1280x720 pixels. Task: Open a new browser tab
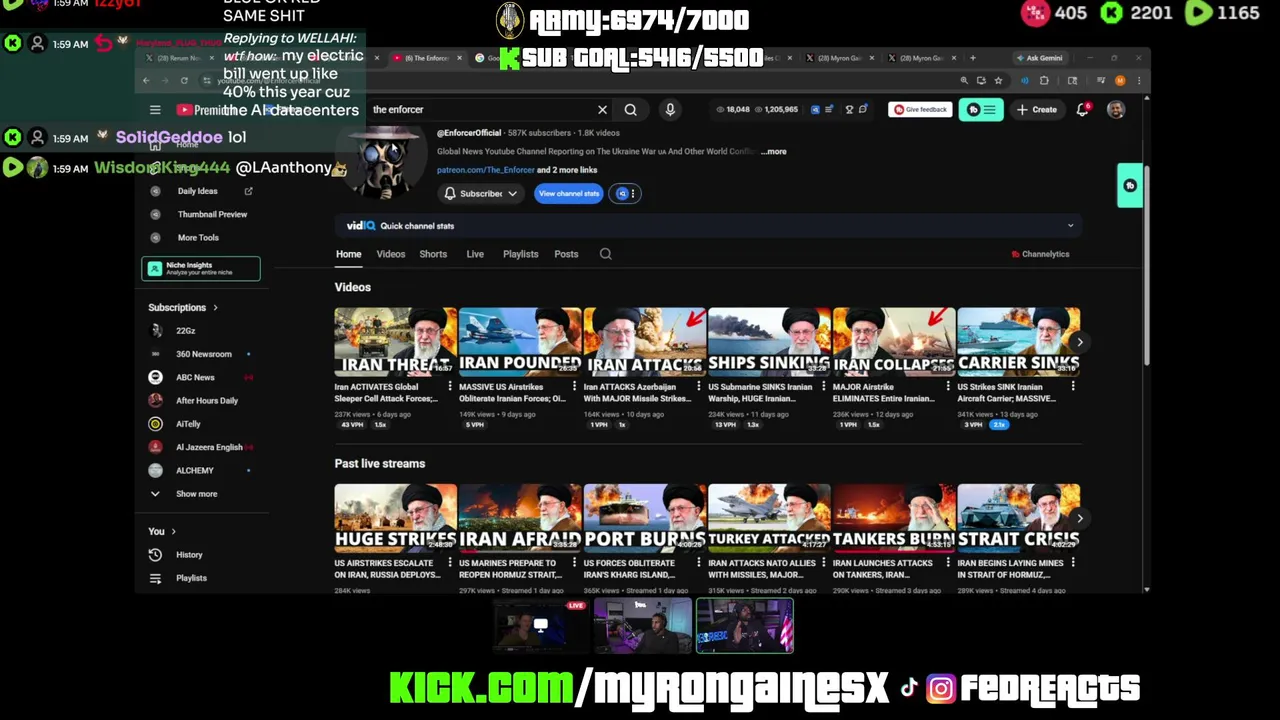[972, 58]
